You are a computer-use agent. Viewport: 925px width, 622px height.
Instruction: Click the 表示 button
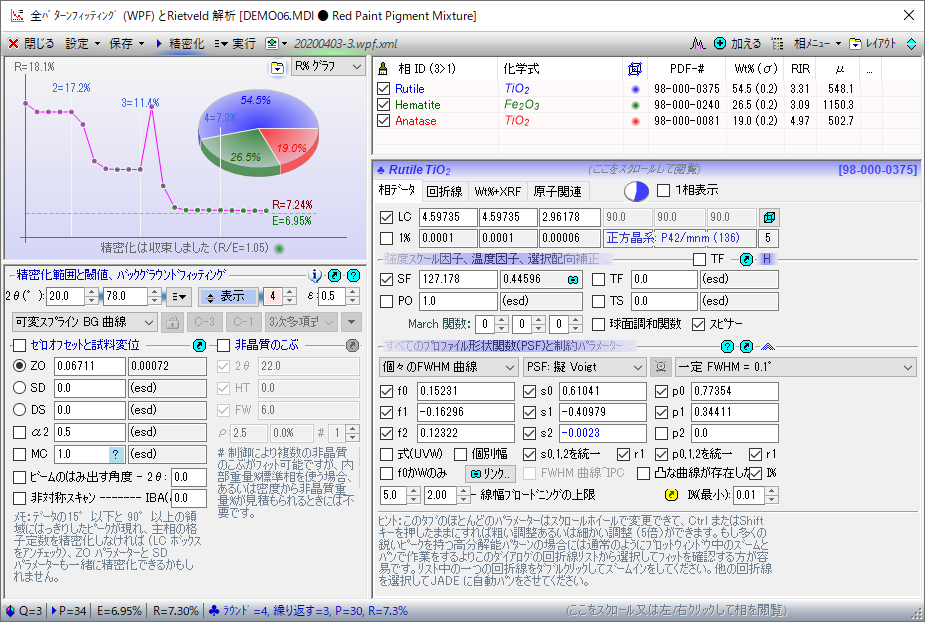point(229,296)
